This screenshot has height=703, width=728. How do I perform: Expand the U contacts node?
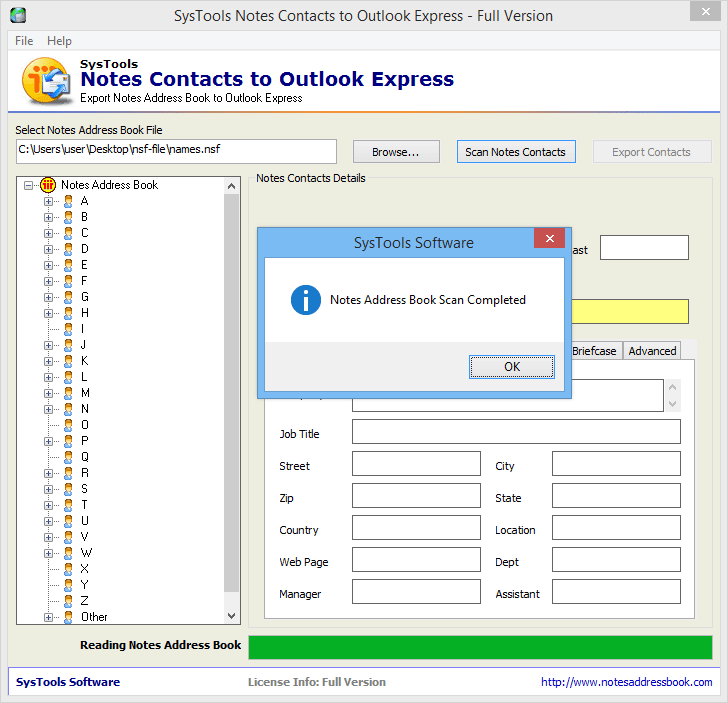[x=48, y=521]
